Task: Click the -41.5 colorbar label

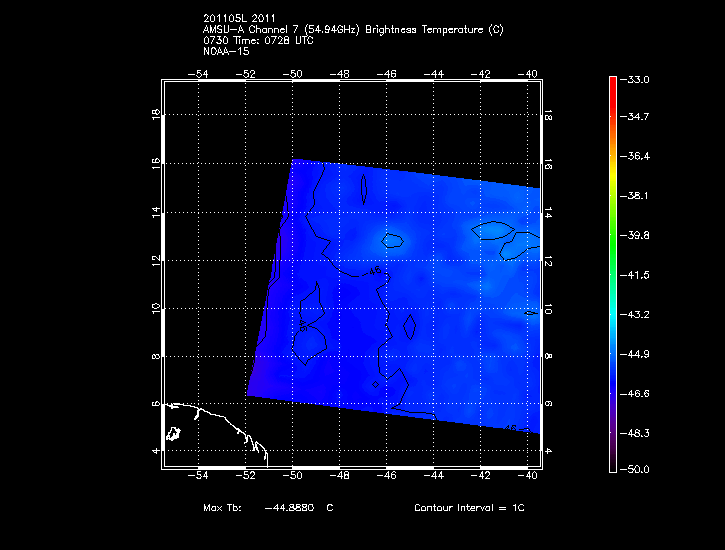Action: tap(637, 274)
